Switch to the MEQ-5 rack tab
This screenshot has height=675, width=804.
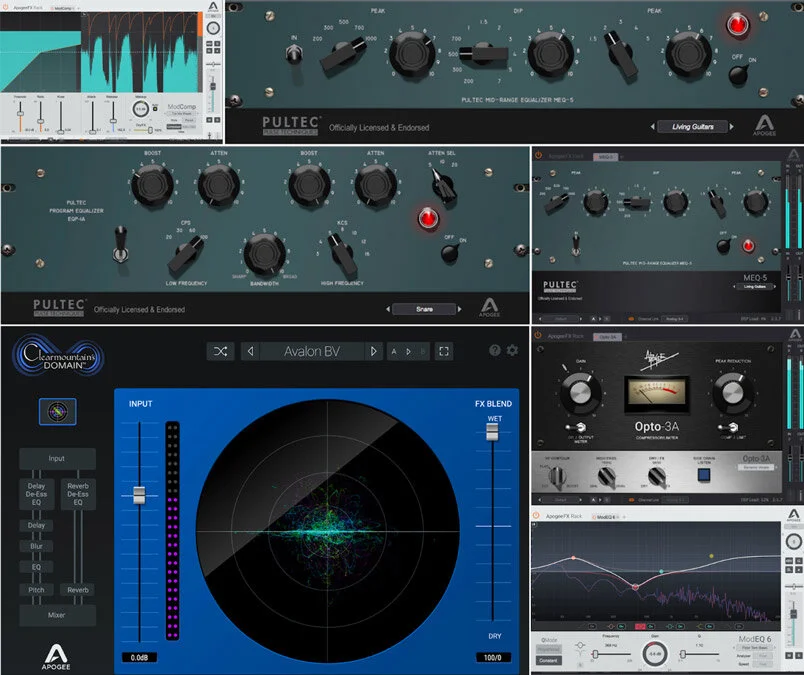coord(606,156)
